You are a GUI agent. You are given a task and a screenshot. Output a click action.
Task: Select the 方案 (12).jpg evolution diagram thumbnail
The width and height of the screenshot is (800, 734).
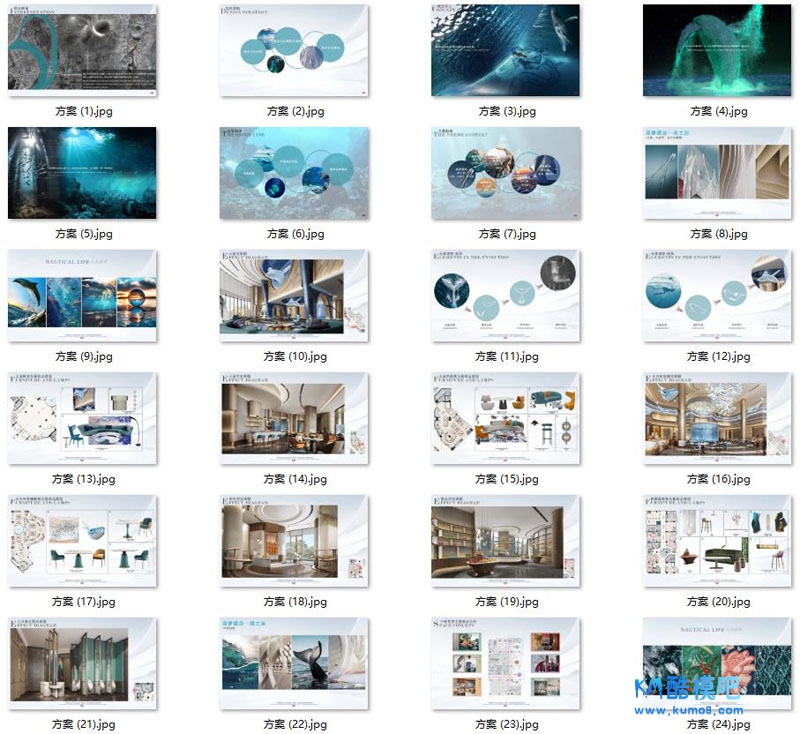pos(717,295)
